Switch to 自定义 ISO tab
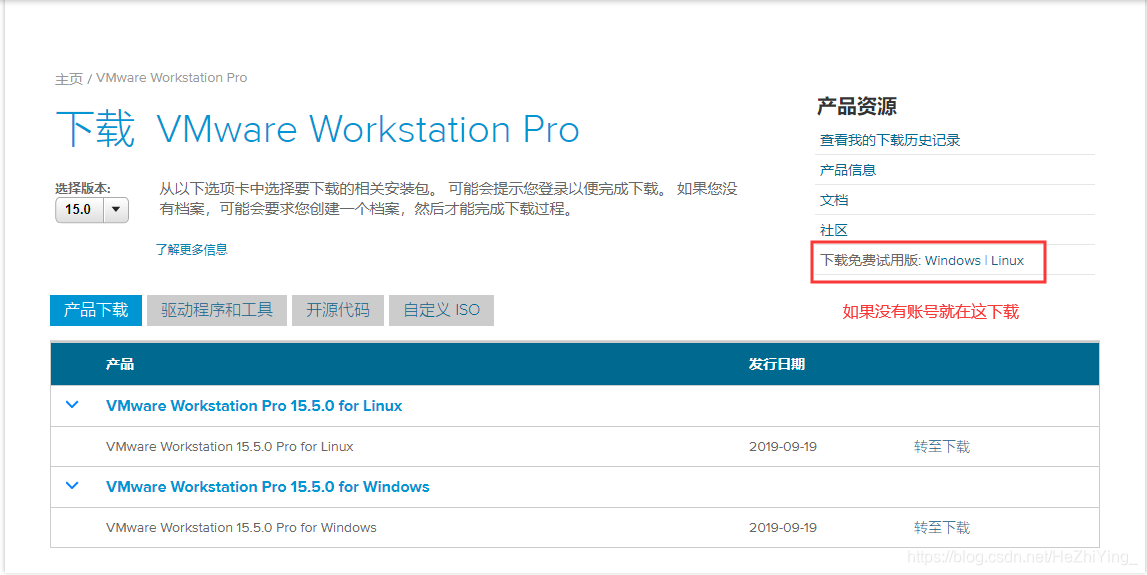The image size is (1147, 575). [441, 310]
